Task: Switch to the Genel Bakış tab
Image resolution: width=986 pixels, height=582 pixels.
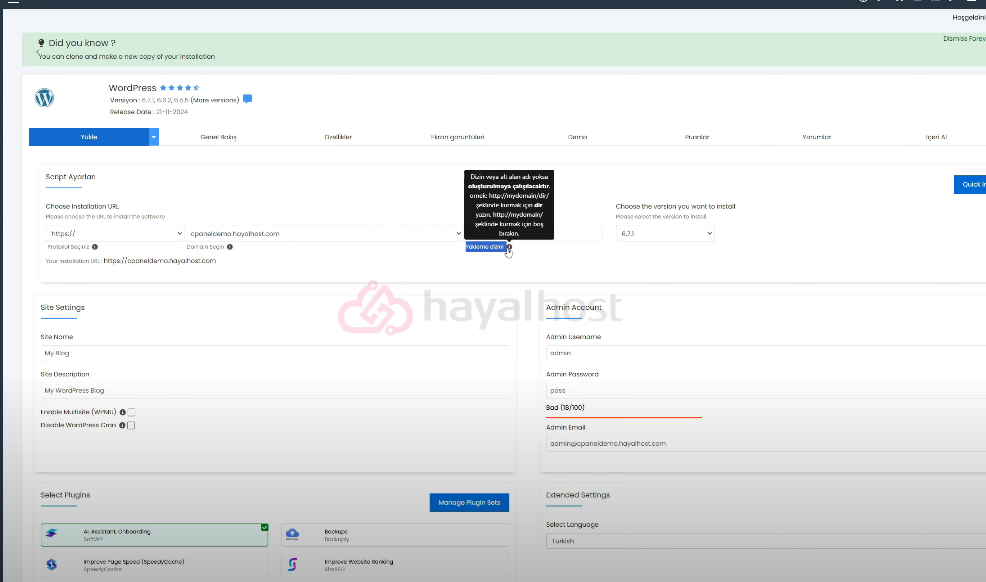Action: point(218,137)
